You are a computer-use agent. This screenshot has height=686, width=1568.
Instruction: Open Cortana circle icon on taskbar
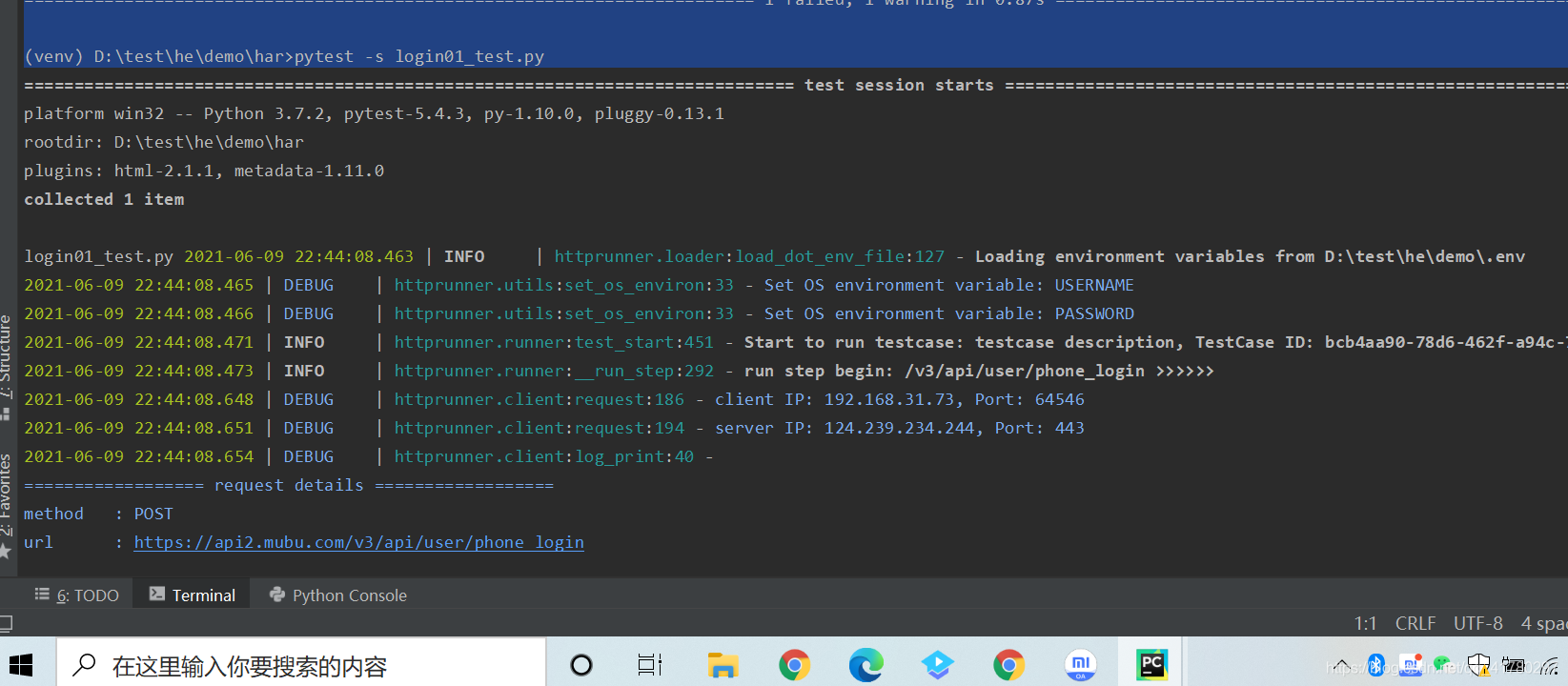580,664
